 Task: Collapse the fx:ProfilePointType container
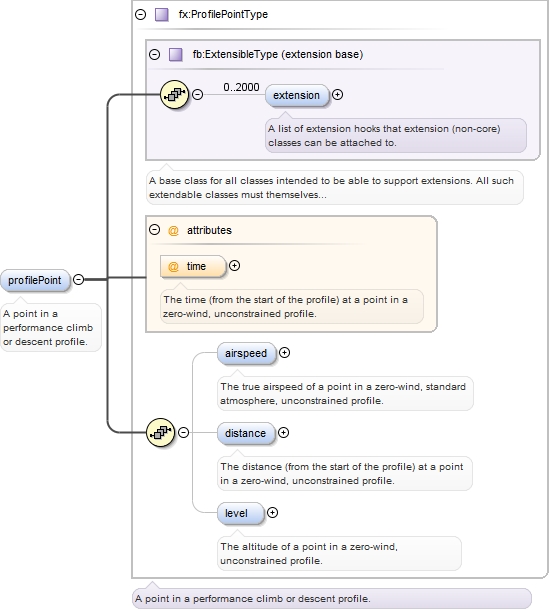click(x=141, y=15)
